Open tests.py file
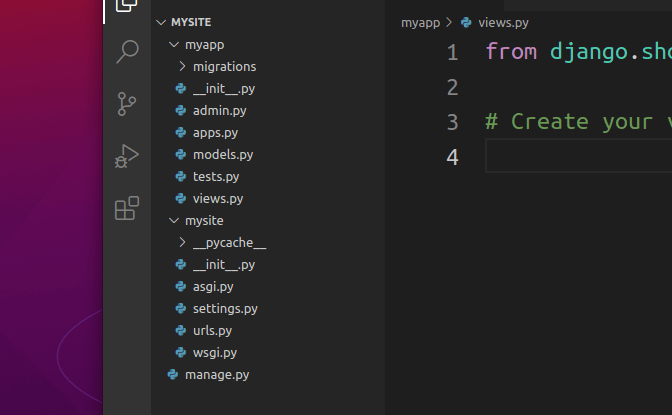The width and height of the screenshot is (672, 415). [x=216, y=177]
